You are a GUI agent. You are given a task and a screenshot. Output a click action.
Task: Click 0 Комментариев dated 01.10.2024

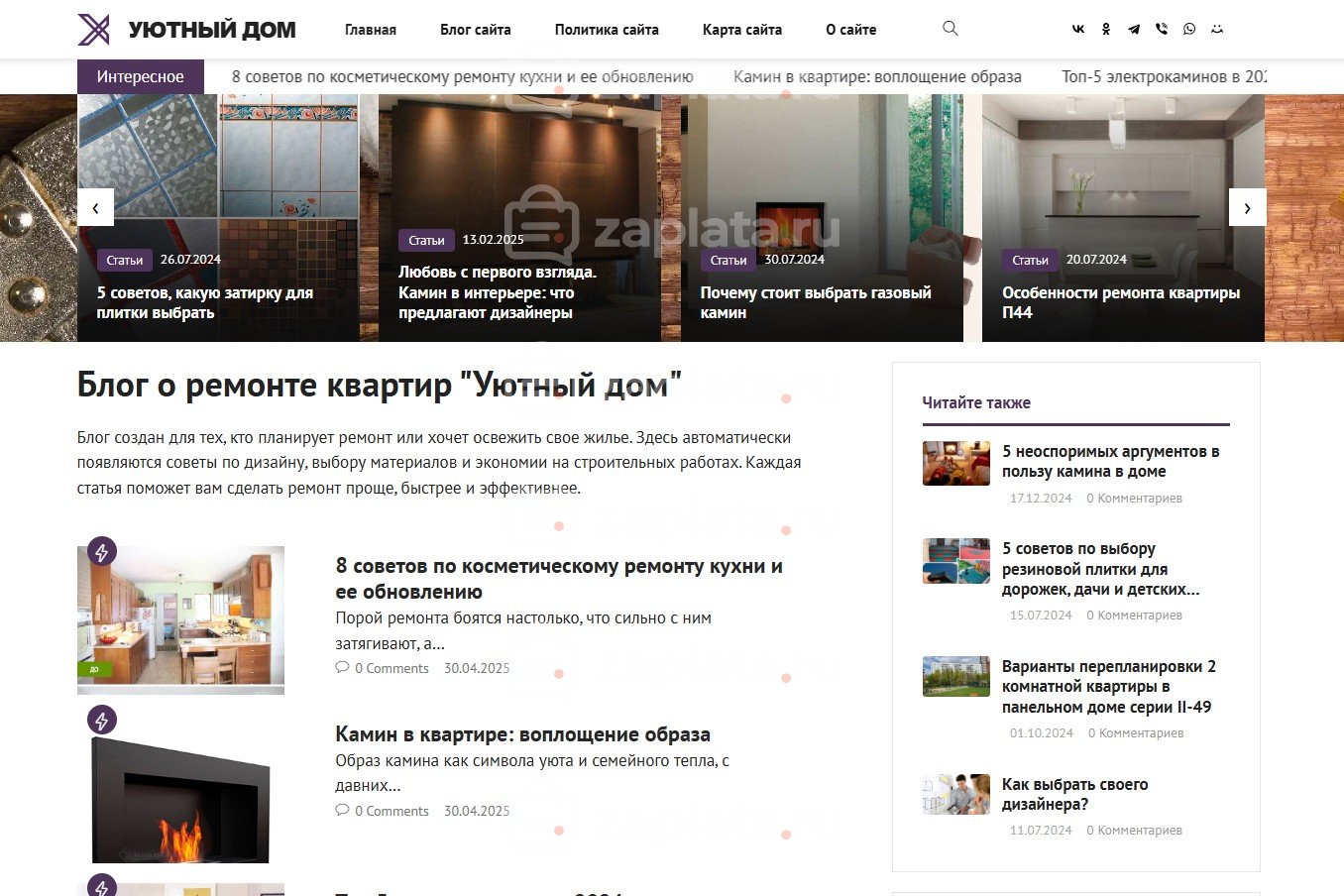point(1136,733)
